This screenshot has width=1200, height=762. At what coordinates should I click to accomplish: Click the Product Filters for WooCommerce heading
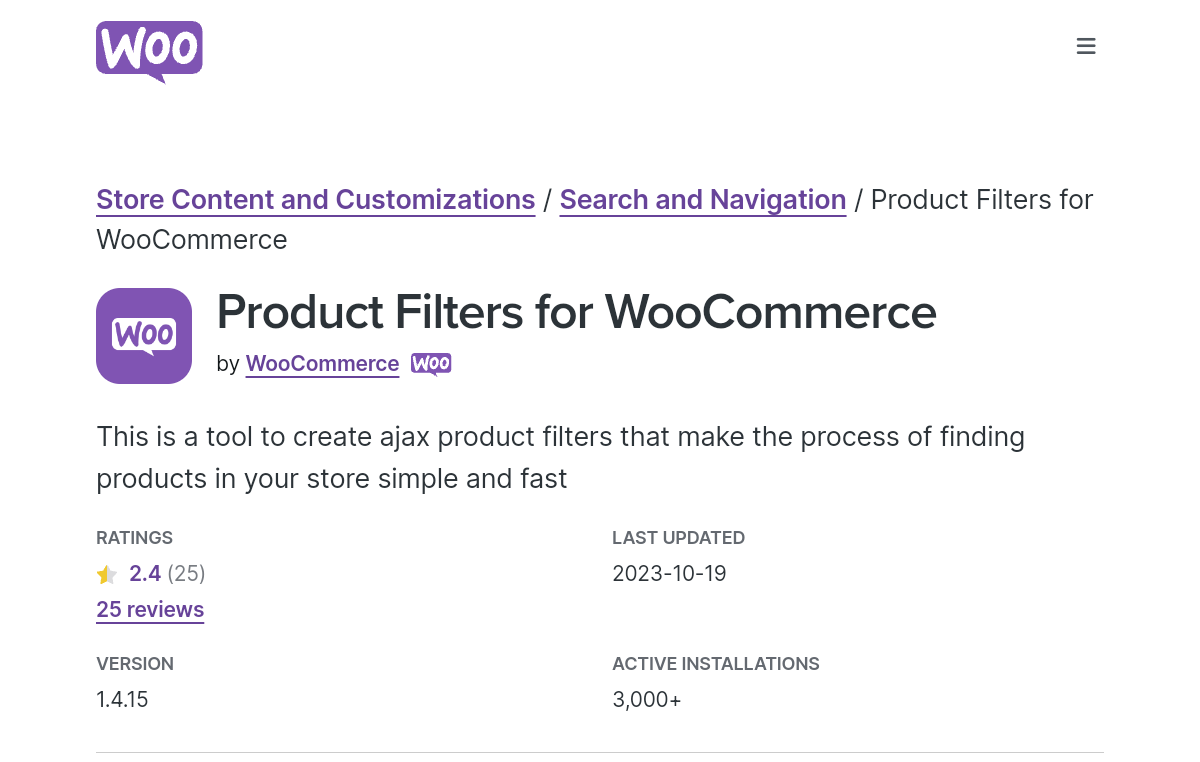pos(577,312)
